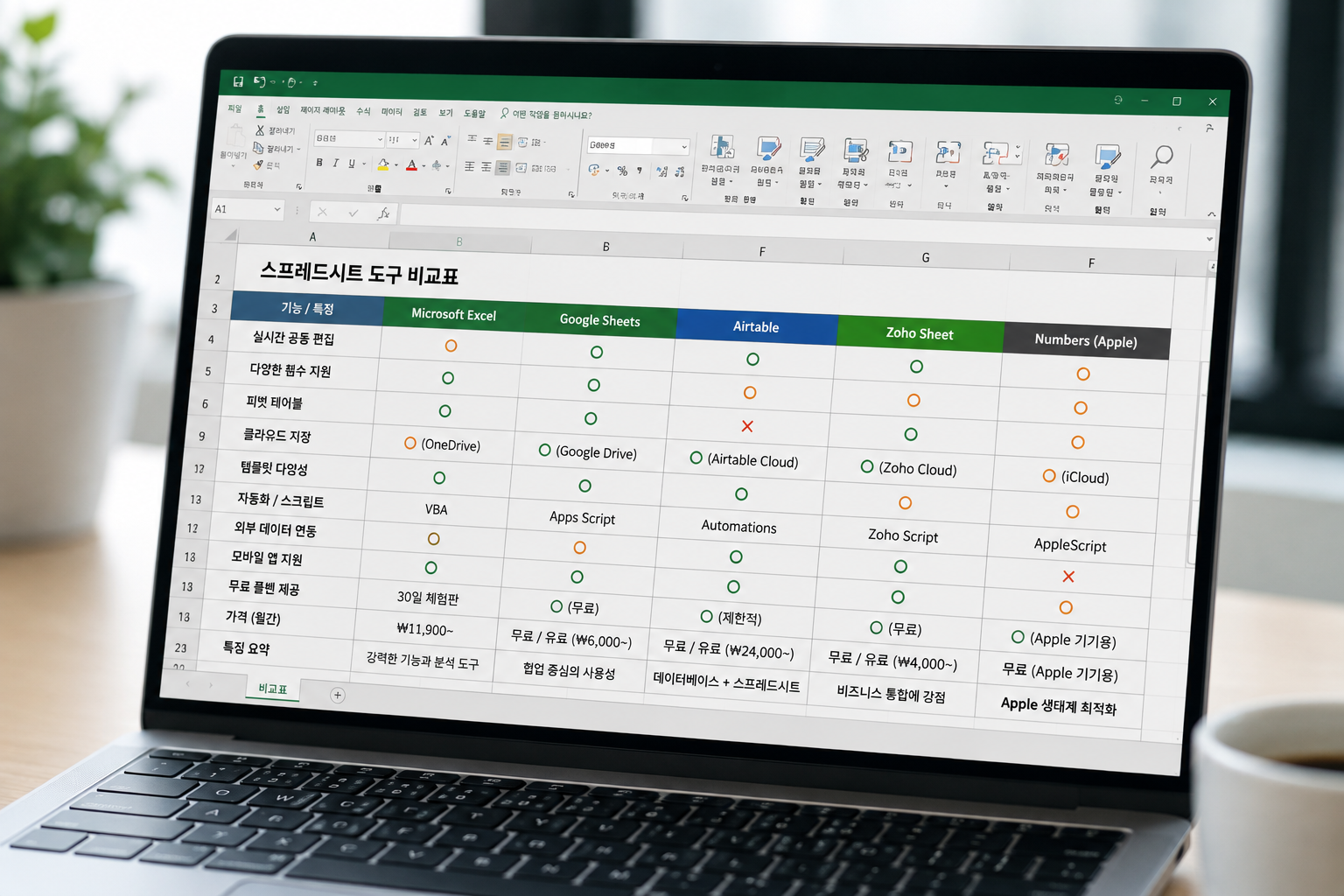The image size is (1344, 896).
Task: Select the "Apps Script" cell
Action: point(582,517)
